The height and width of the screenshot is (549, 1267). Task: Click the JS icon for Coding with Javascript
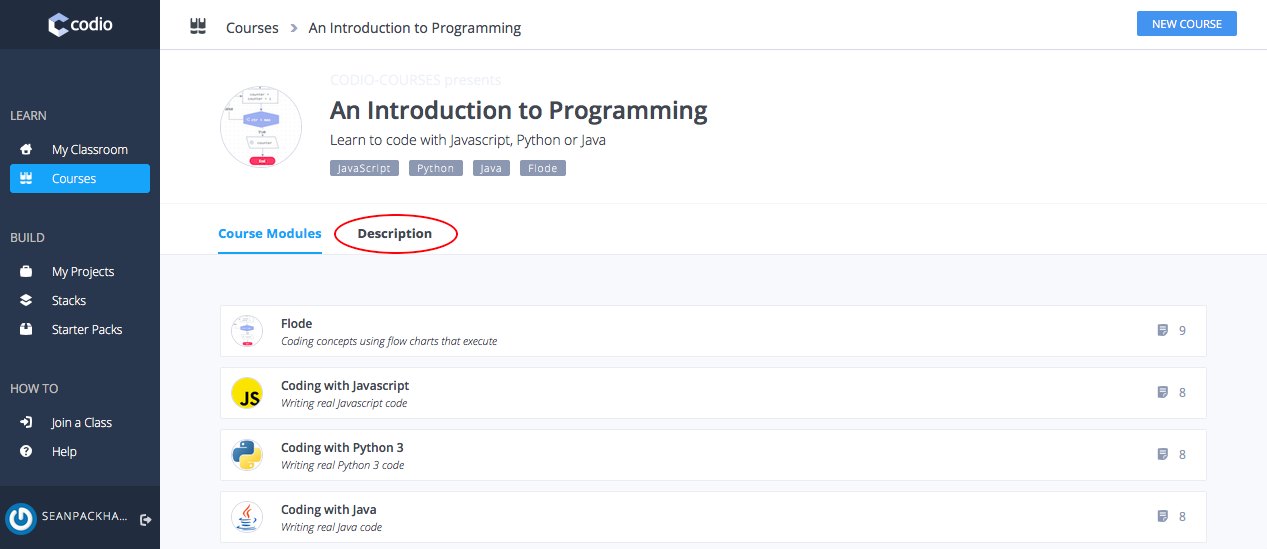pos(246,394)
